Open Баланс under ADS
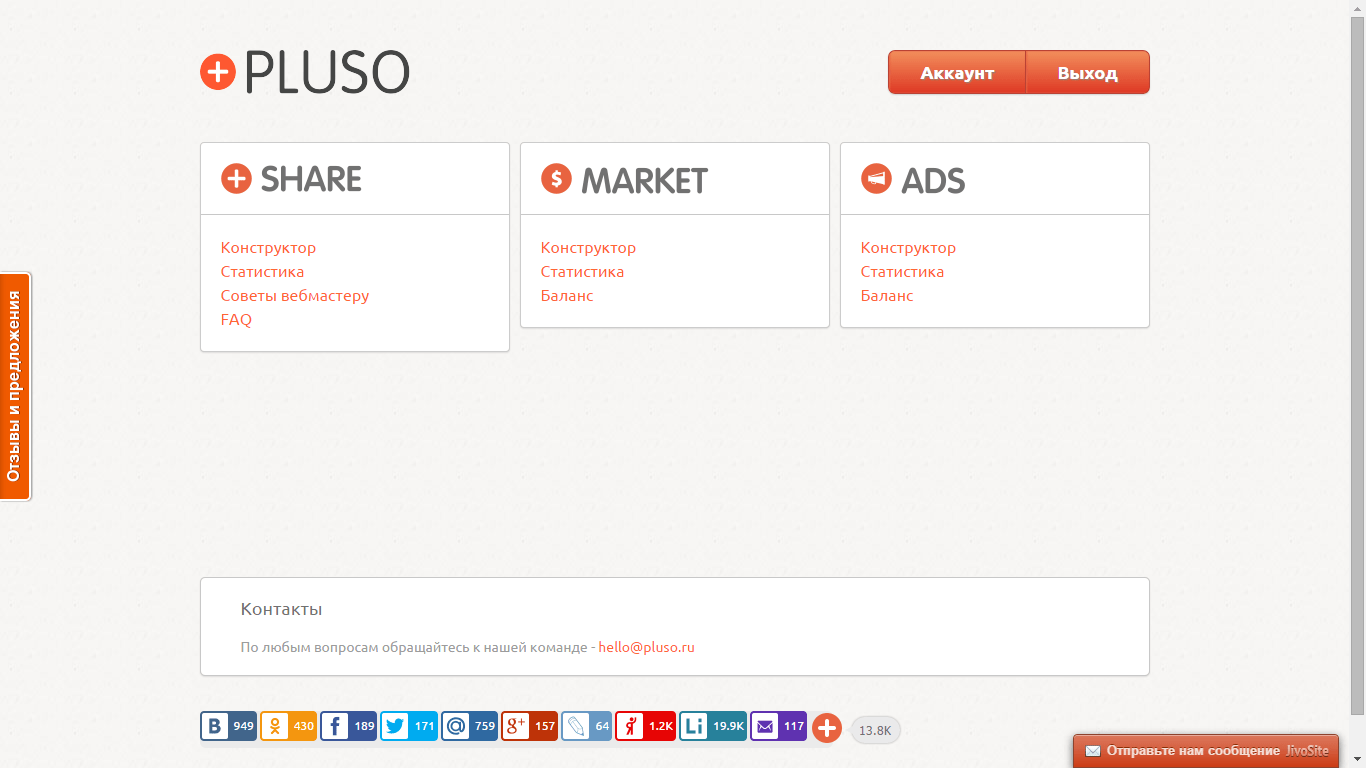Viewport: 1366px width, 768px height. [887, 296]
